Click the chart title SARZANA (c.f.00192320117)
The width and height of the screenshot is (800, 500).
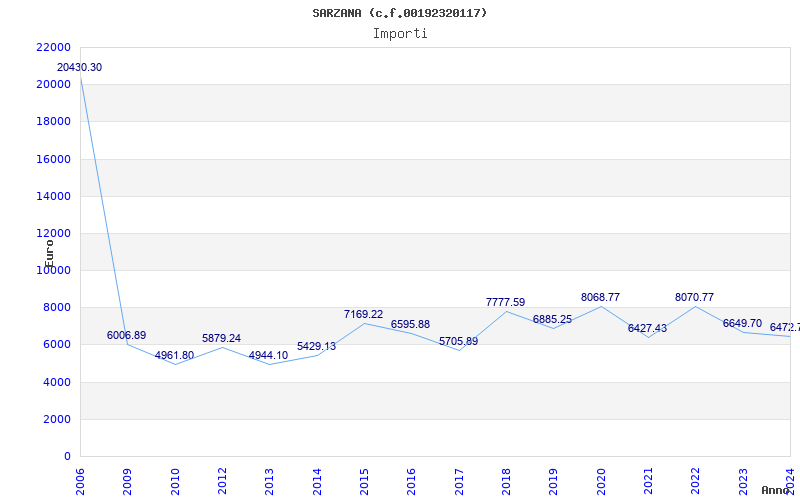399,13
